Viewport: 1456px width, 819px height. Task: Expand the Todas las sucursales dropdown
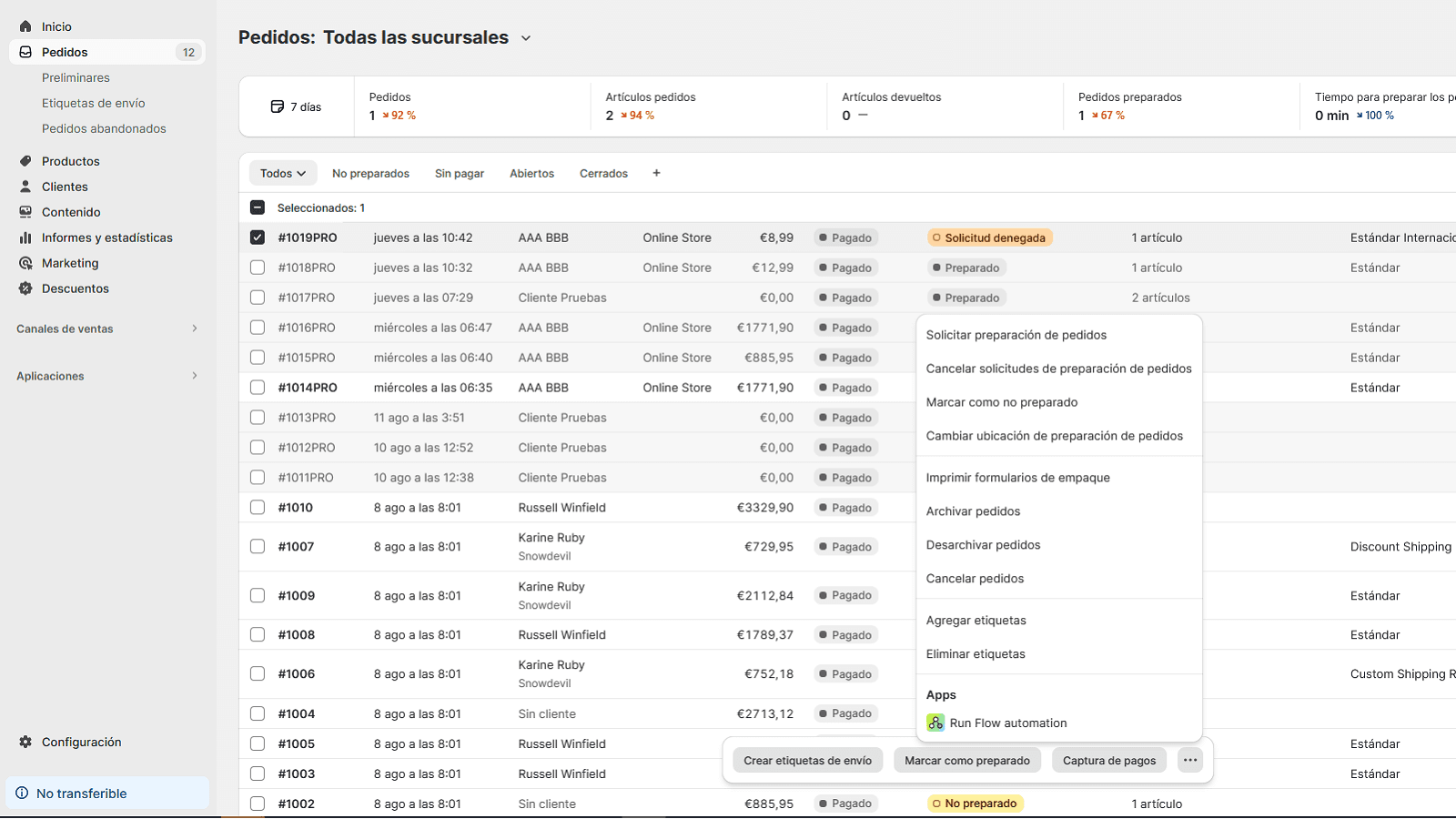coord(525,38)
